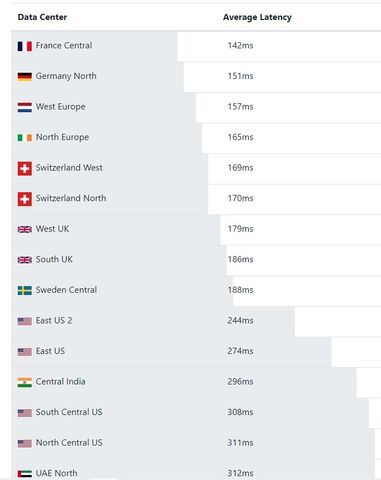This screenshot has width=381, height=480.
Task: Click the 142ms latency value
Action: point(240,45)
